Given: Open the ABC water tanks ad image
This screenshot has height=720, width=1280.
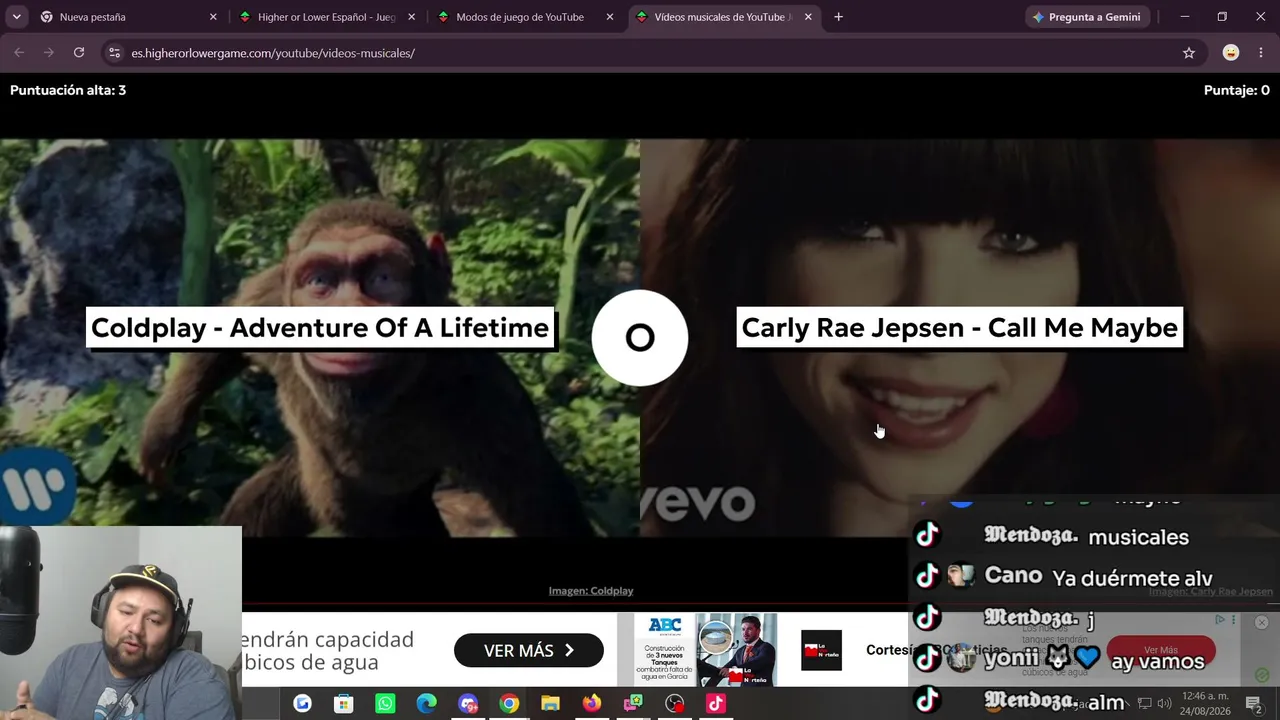Looking at the screenshot, I should tap(705, 650).
